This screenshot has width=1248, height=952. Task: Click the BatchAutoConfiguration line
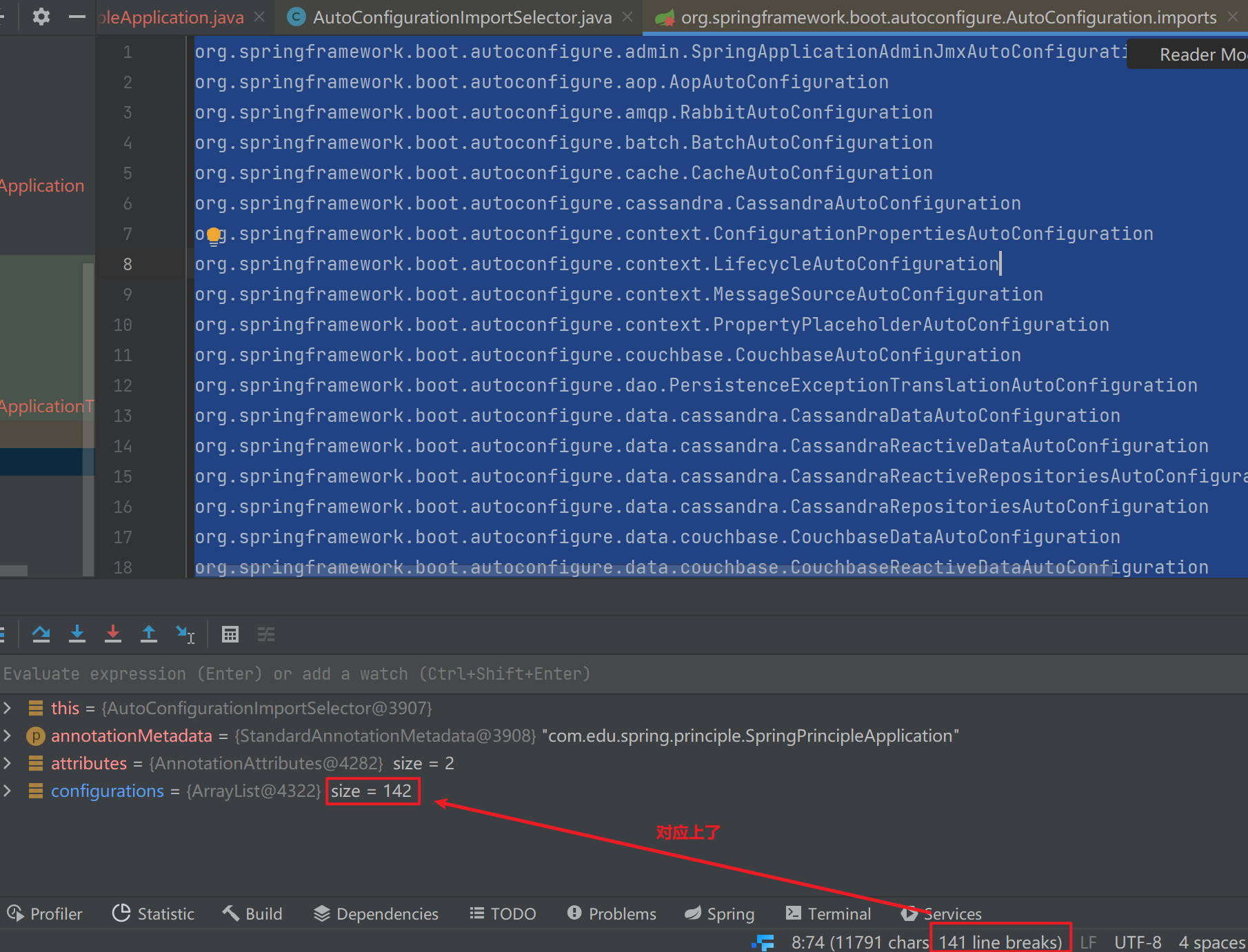[563, 143]
